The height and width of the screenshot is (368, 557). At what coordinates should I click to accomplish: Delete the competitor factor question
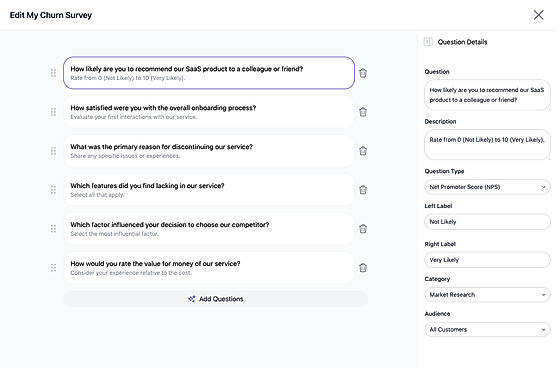coord(363,229)
